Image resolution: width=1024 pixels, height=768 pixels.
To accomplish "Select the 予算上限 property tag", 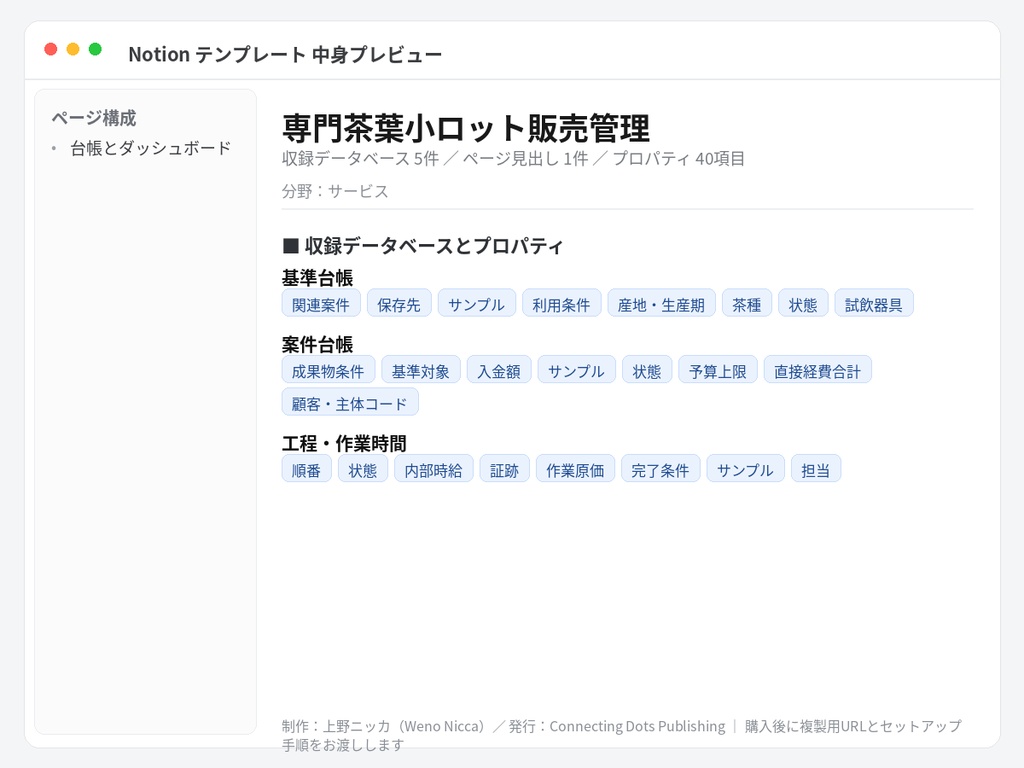I will [x=718, y=370].
